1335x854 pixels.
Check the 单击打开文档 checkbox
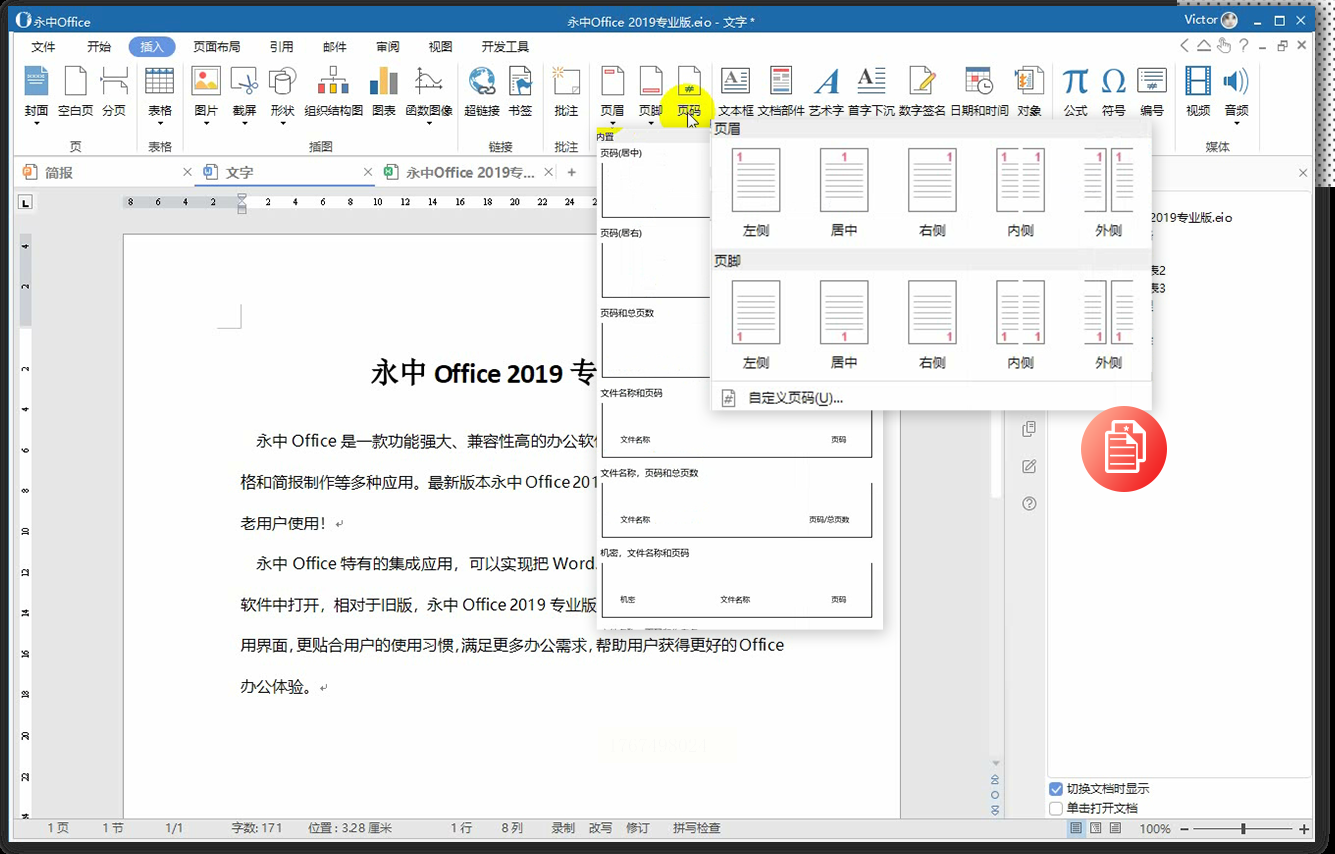pyautogui.click(x=1056, y=808)
